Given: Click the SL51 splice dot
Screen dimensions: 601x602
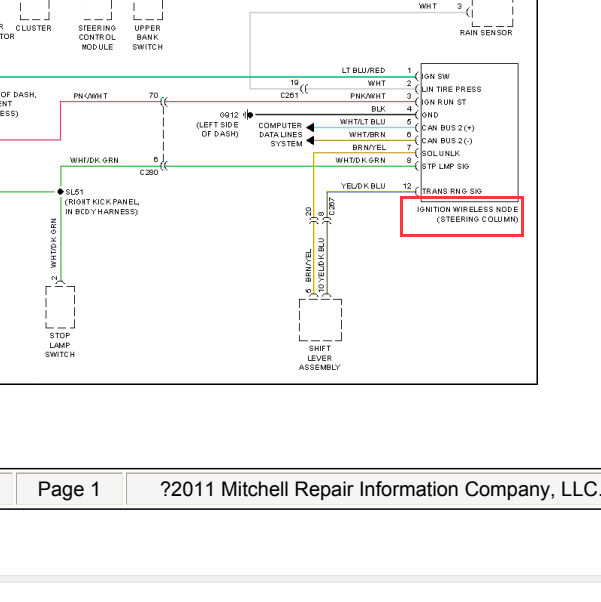Looking at the screenshot, I should pyautogui.click(x=60, y=192).
